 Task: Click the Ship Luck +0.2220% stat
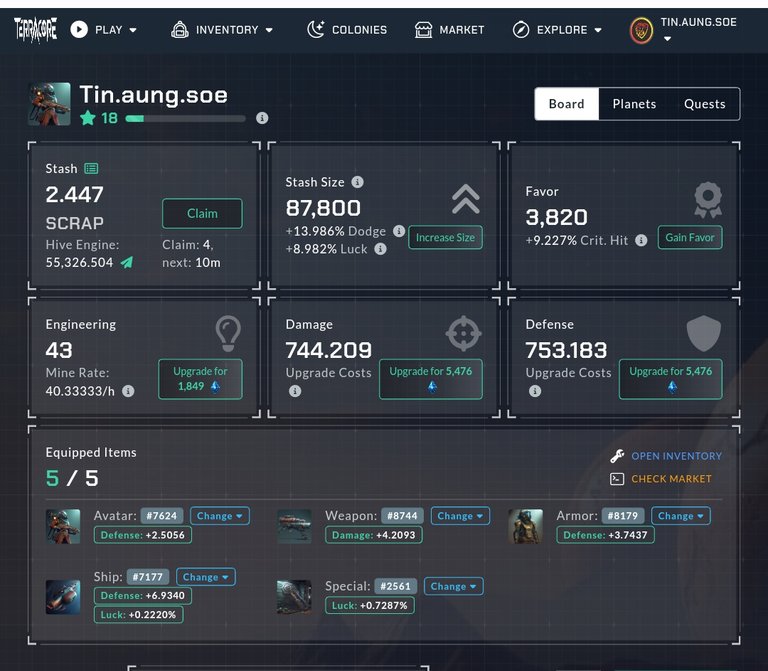pos(139,615)
